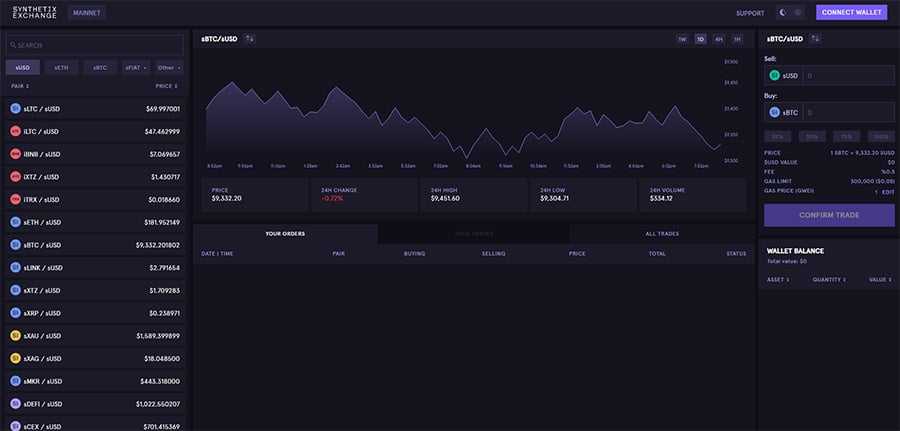Open the Other markets dropdown
The image size is (900, 431).
pos(169,68)
